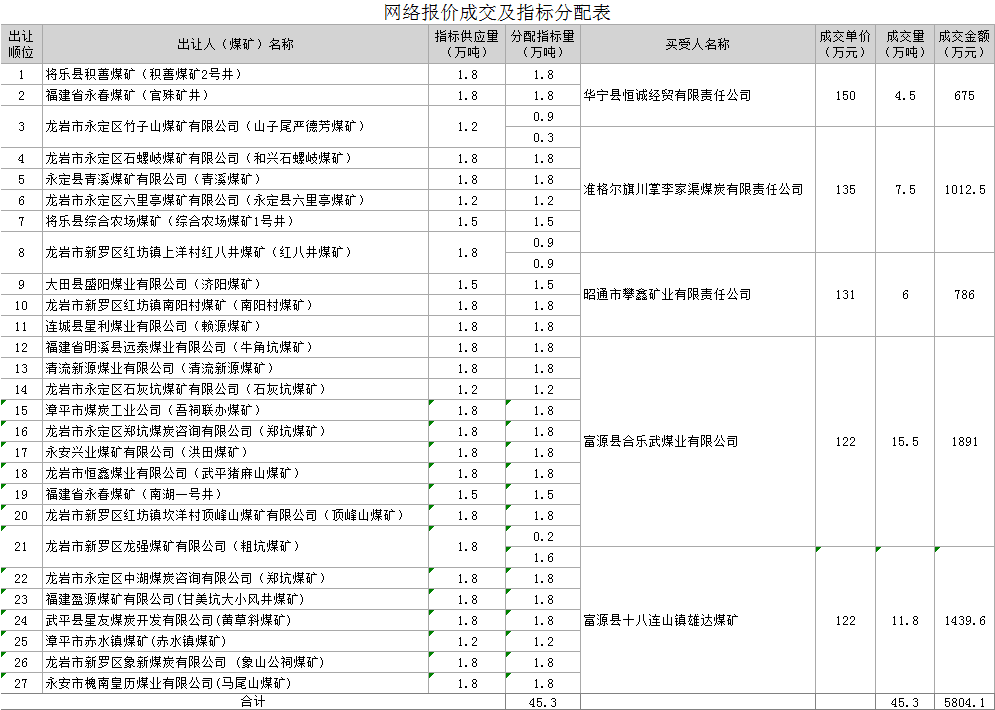Click the transaction amount cell 1012.5
995x710 pixels.
pyautogui.click(x=964, y=190)
